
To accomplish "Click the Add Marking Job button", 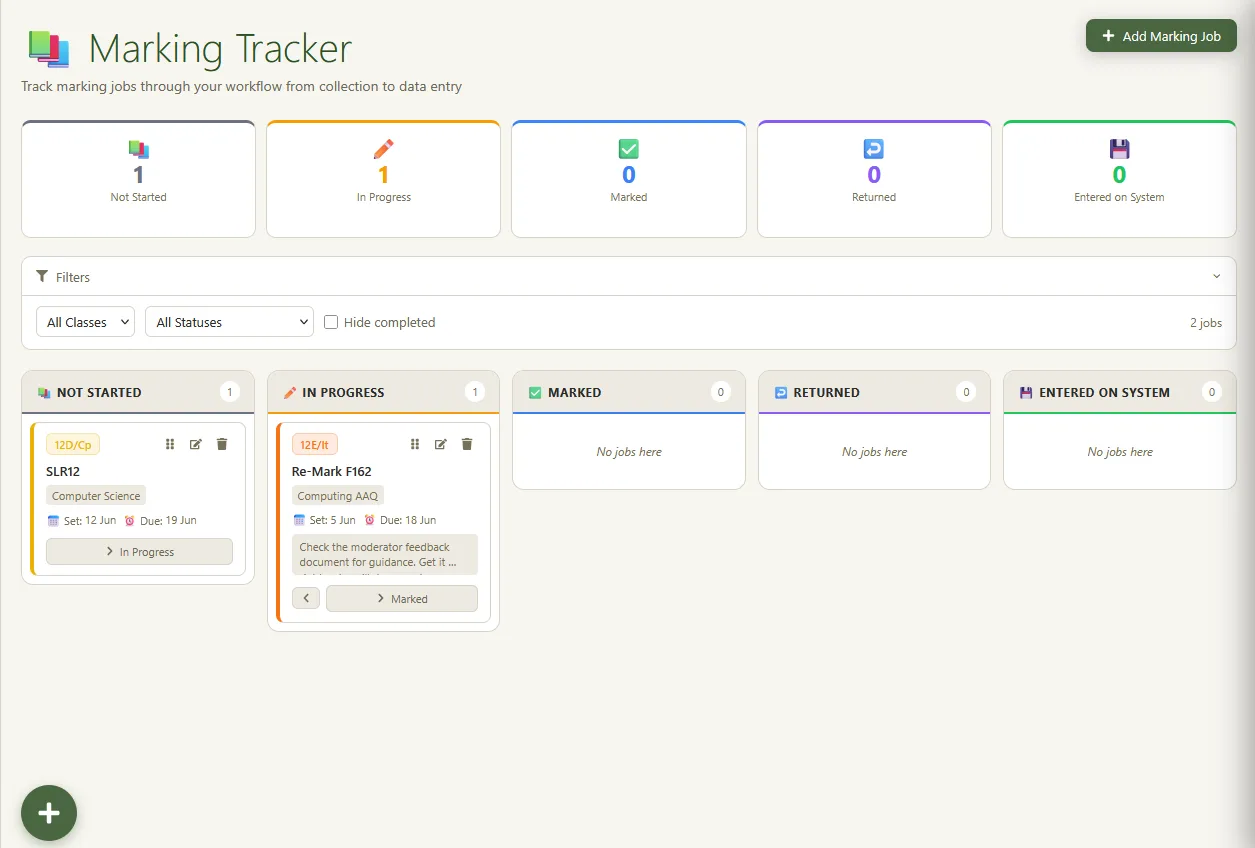I will [1161, 36].
